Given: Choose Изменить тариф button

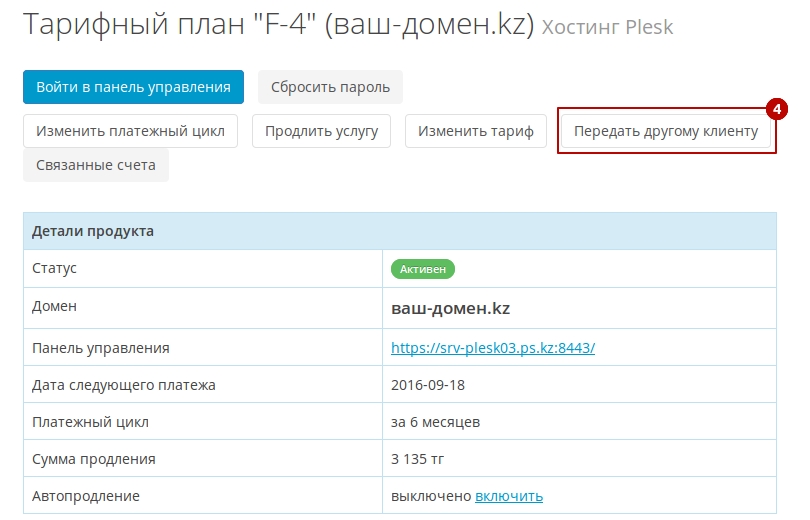Looking at the screenshot, I should tap(476, 131).
